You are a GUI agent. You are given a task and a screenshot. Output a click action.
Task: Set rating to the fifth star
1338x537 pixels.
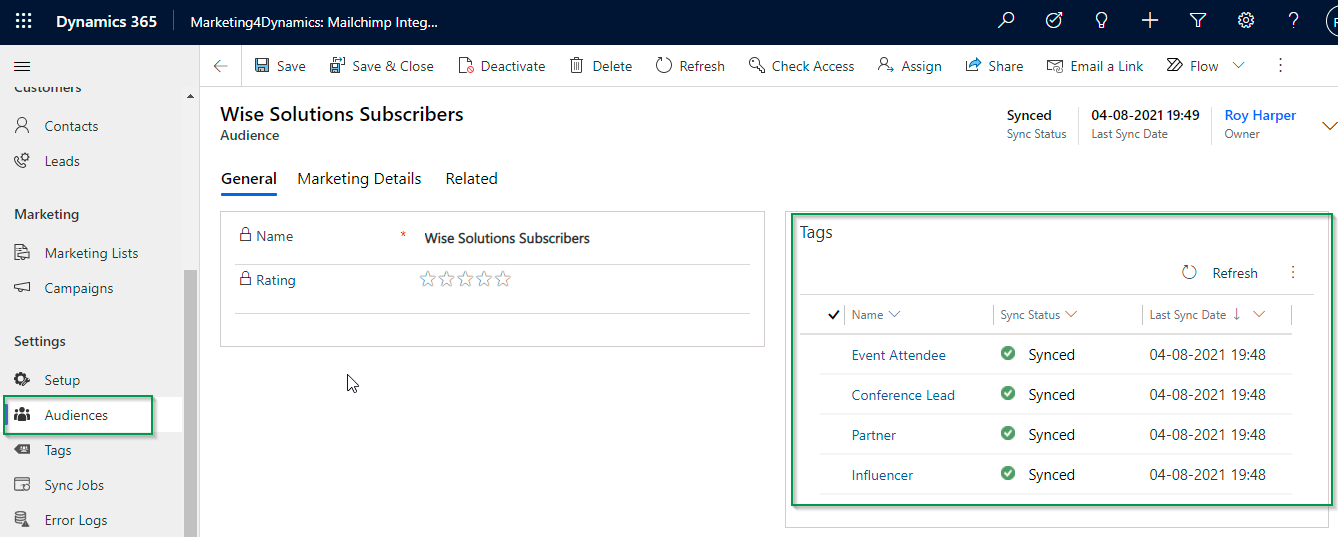[x=503, y=279]
